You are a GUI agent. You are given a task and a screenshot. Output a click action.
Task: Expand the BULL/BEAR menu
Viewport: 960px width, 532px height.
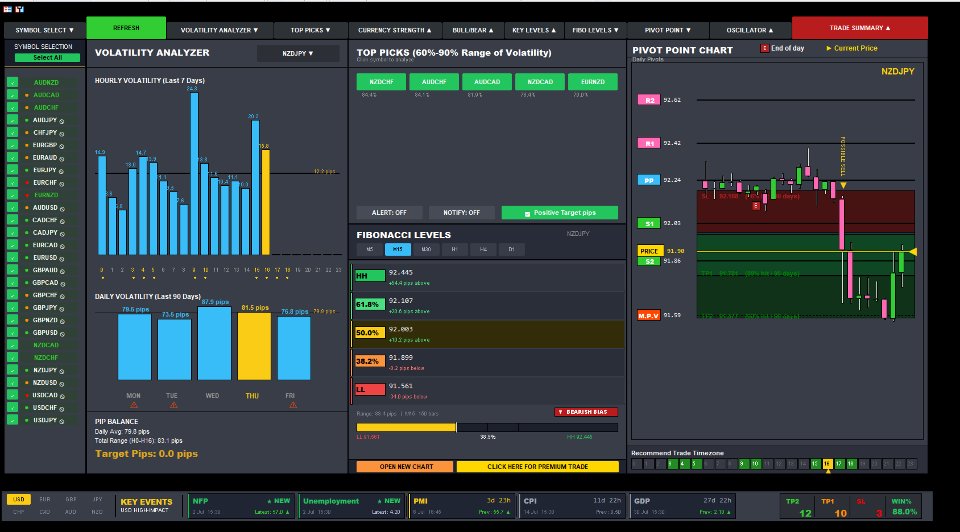point(473,30)
